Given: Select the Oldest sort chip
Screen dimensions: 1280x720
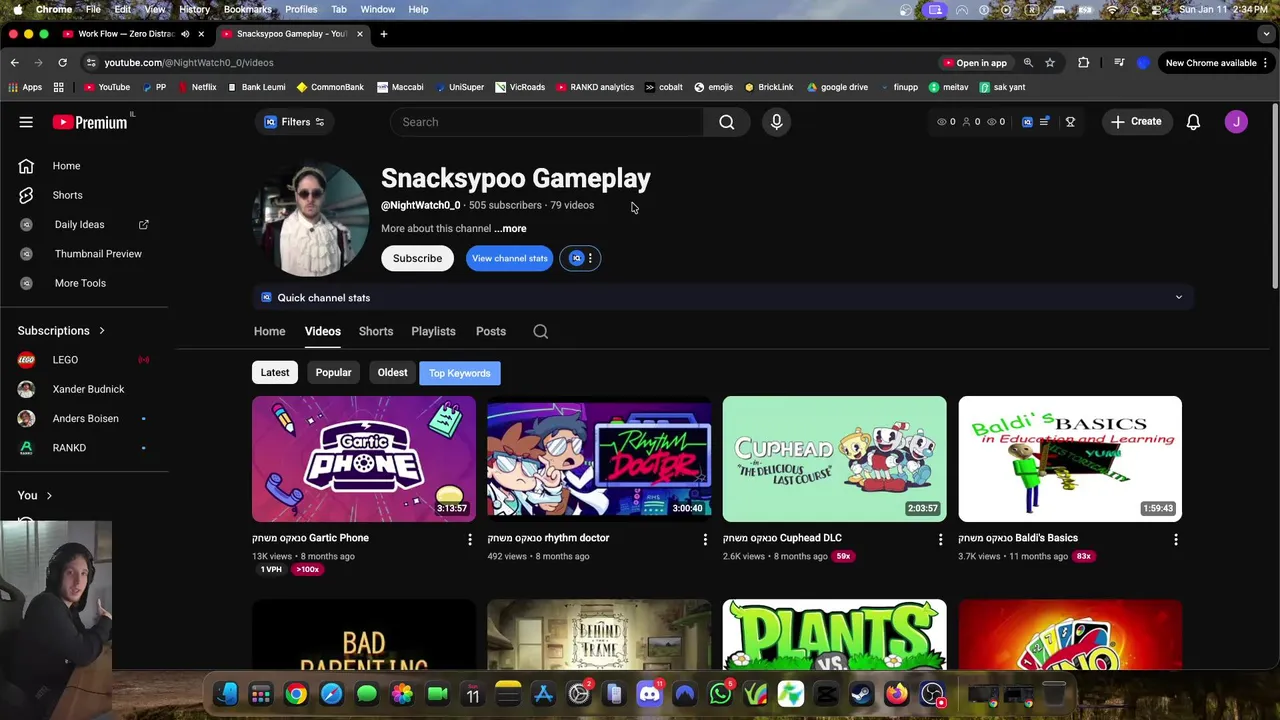Looking at the screenshot, I should pyautogui.click(x=392, y=373).
